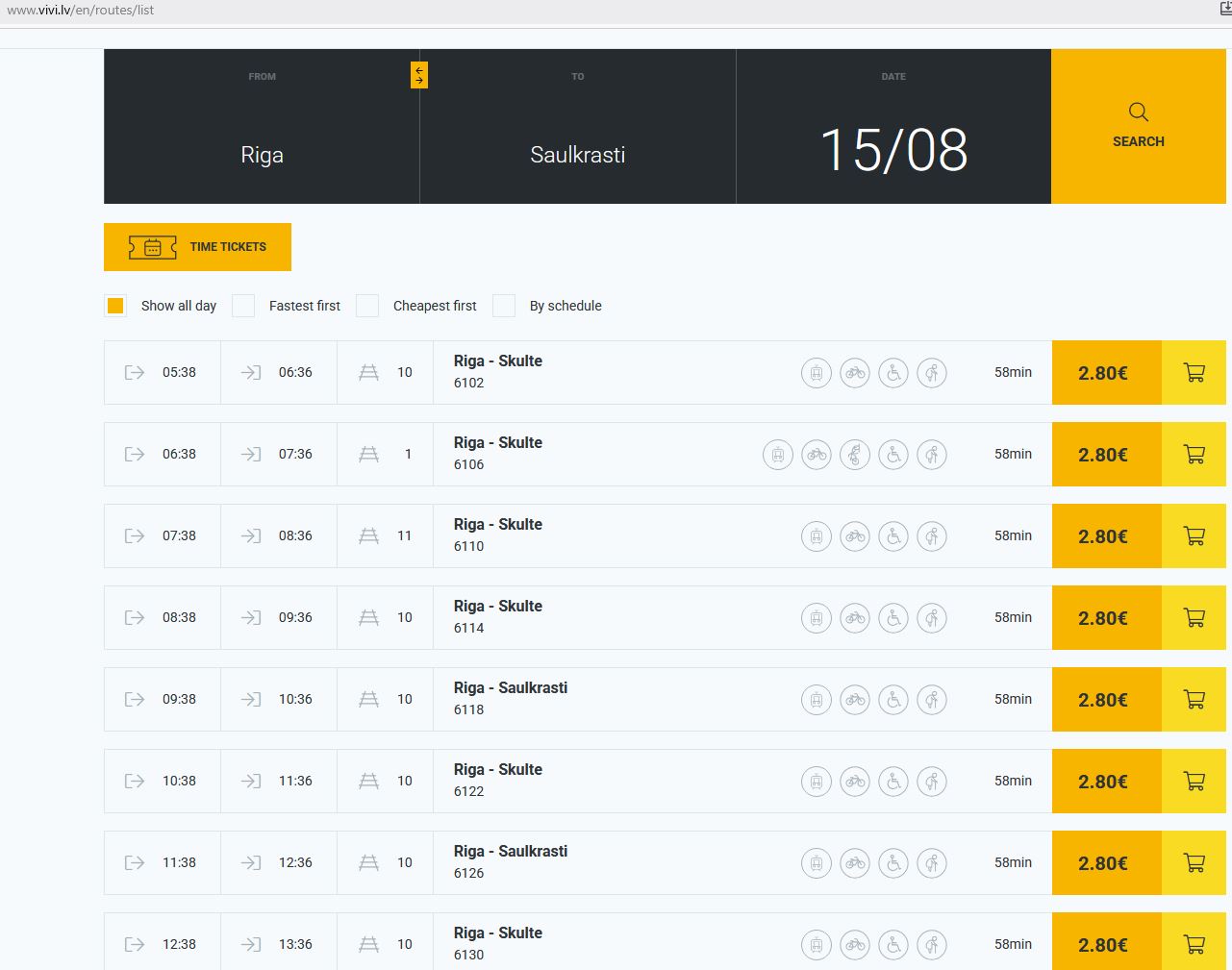Add the 12:38 train 6130 to cart
1232x970 pixels.
pos(1194,941)
